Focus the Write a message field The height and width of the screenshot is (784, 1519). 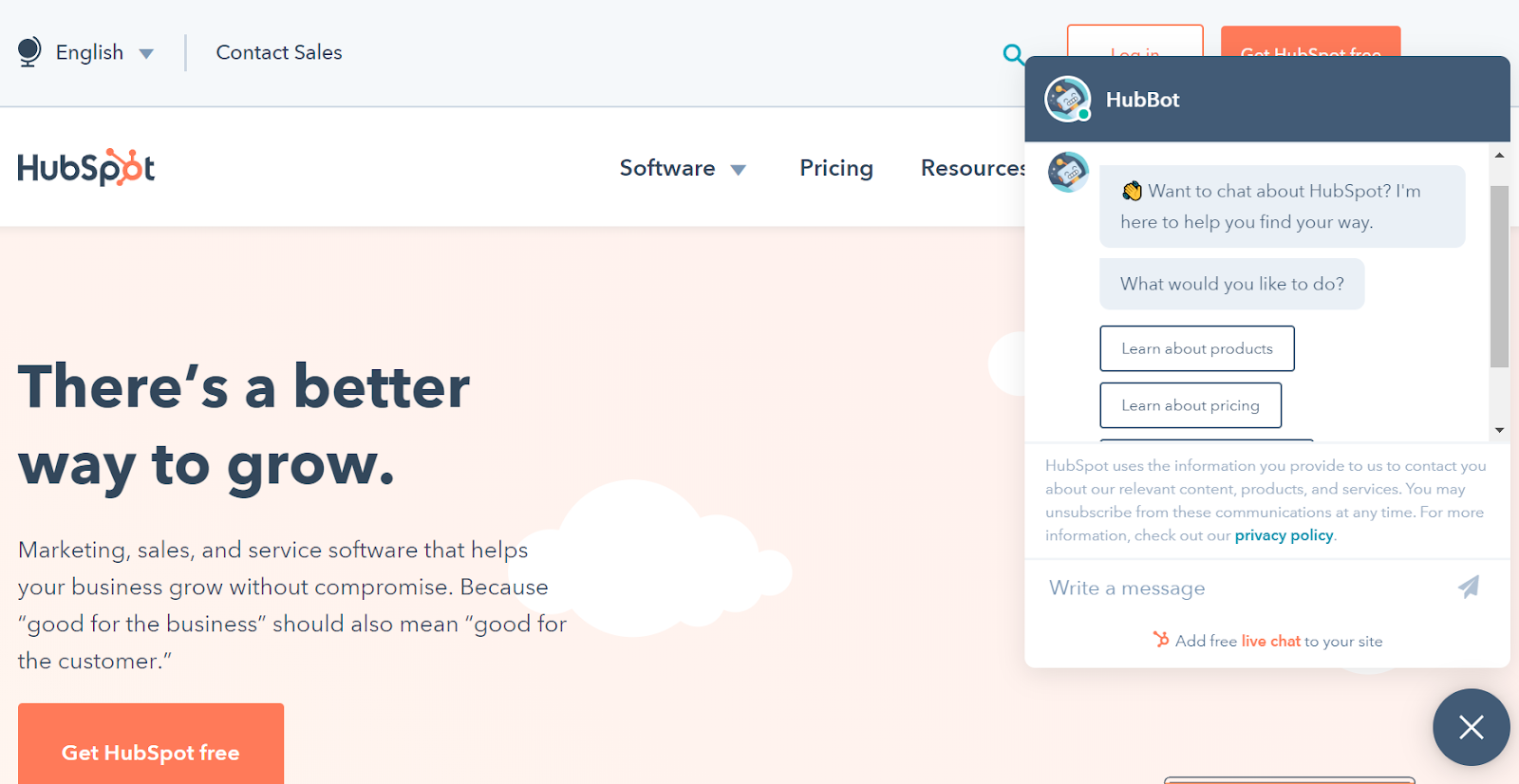[x=1244, y=588]
